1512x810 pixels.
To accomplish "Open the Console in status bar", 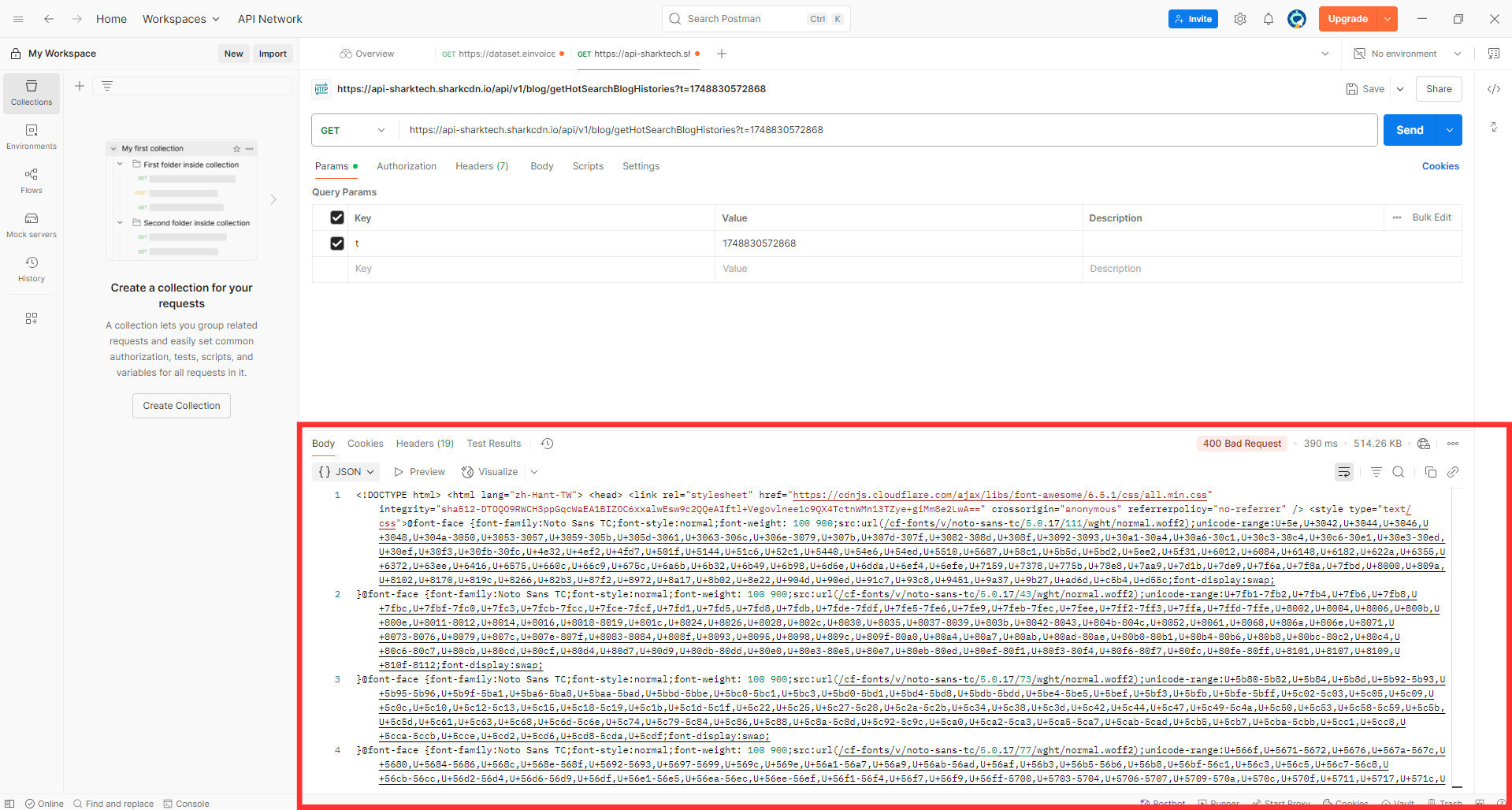I will pyautogui.click(x=187, y=804).
